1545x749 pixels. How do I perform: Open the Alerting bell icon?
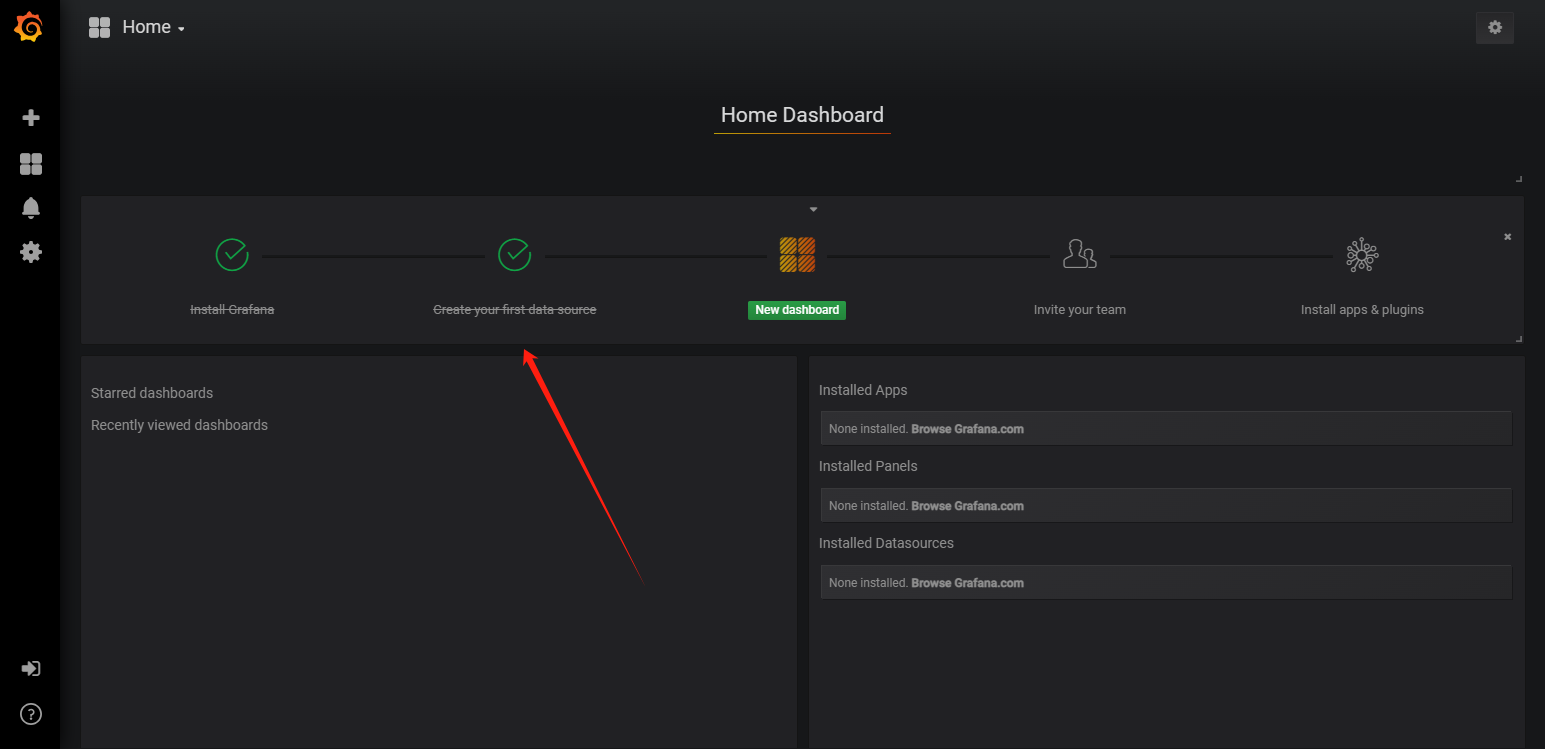click(31, 208)
